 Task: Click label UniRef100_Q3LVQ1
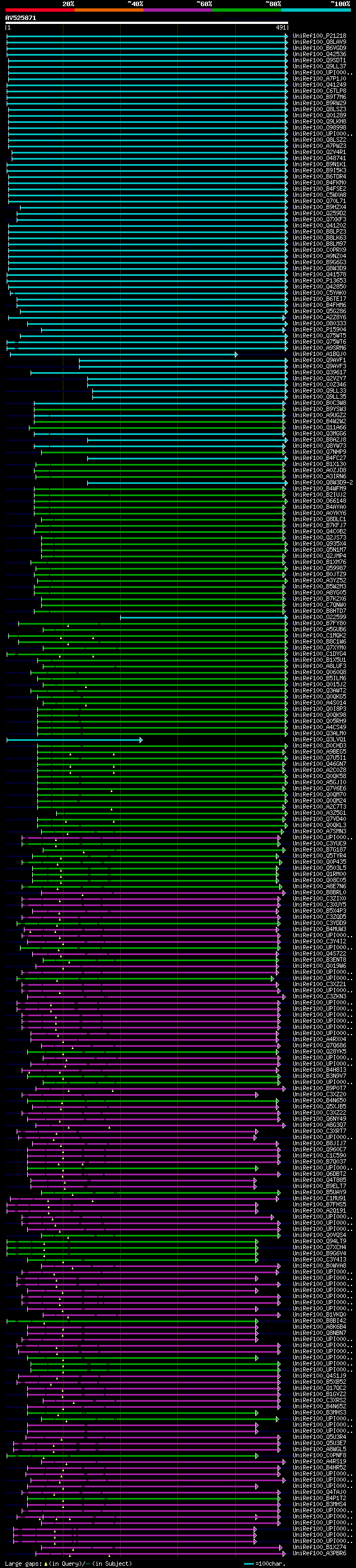coord(319,740)
